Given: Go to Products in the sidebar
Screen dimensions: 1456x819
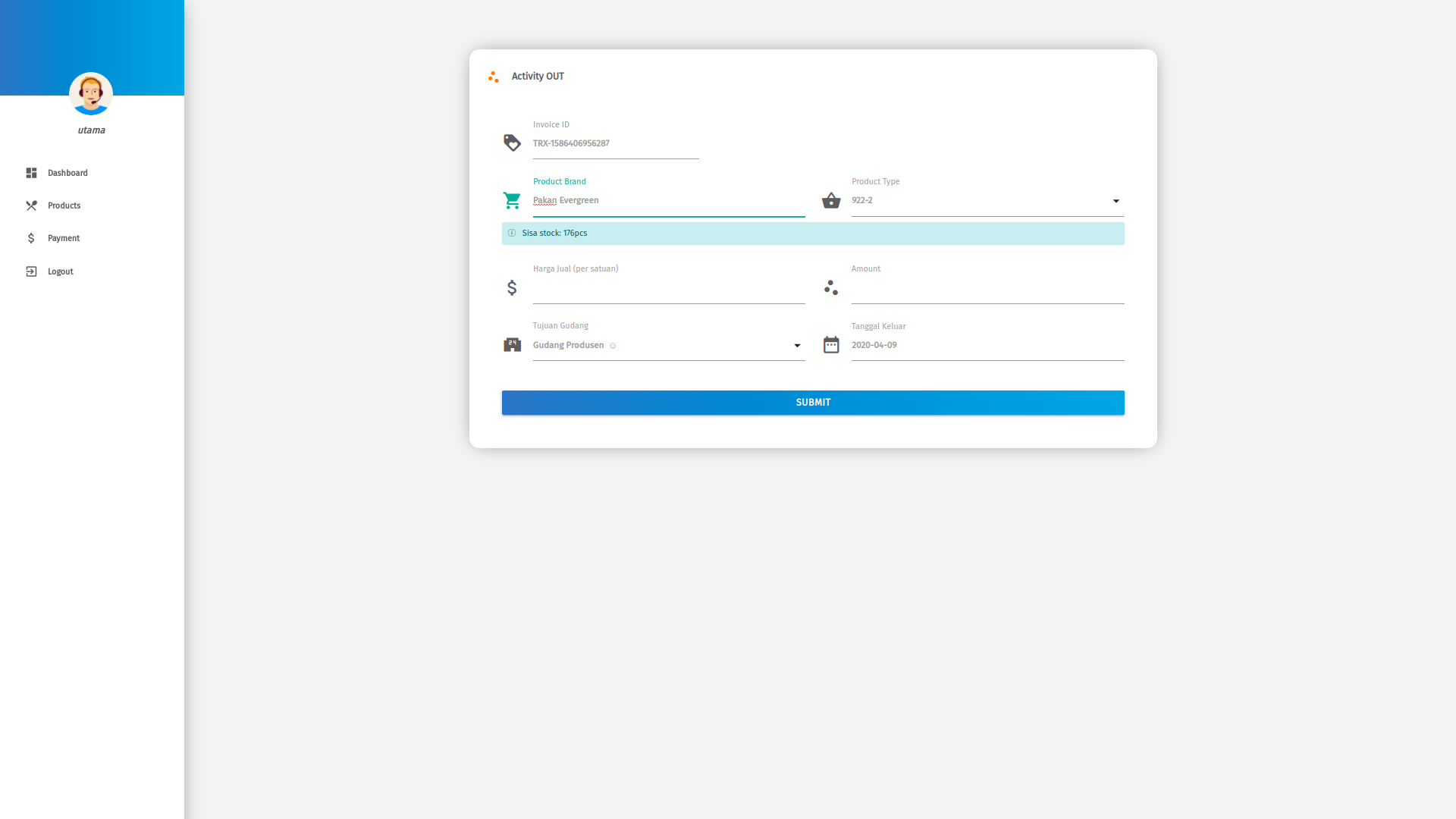Looking at the screenshot, I should coord(64,206).
